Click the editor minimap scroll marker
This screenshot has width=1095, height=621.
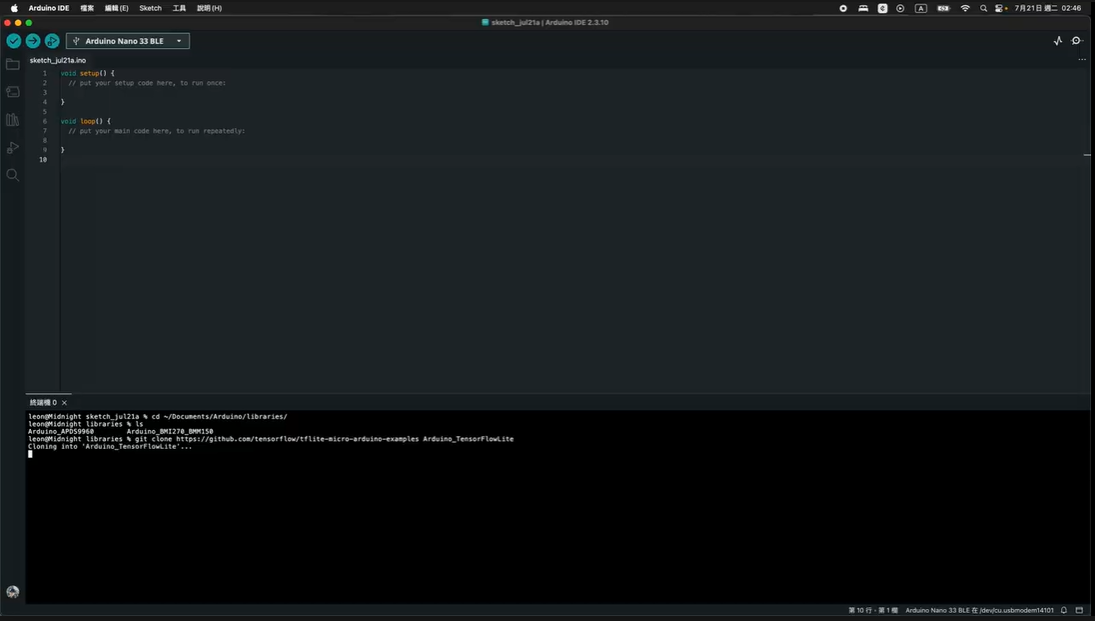coord(1087,155)
